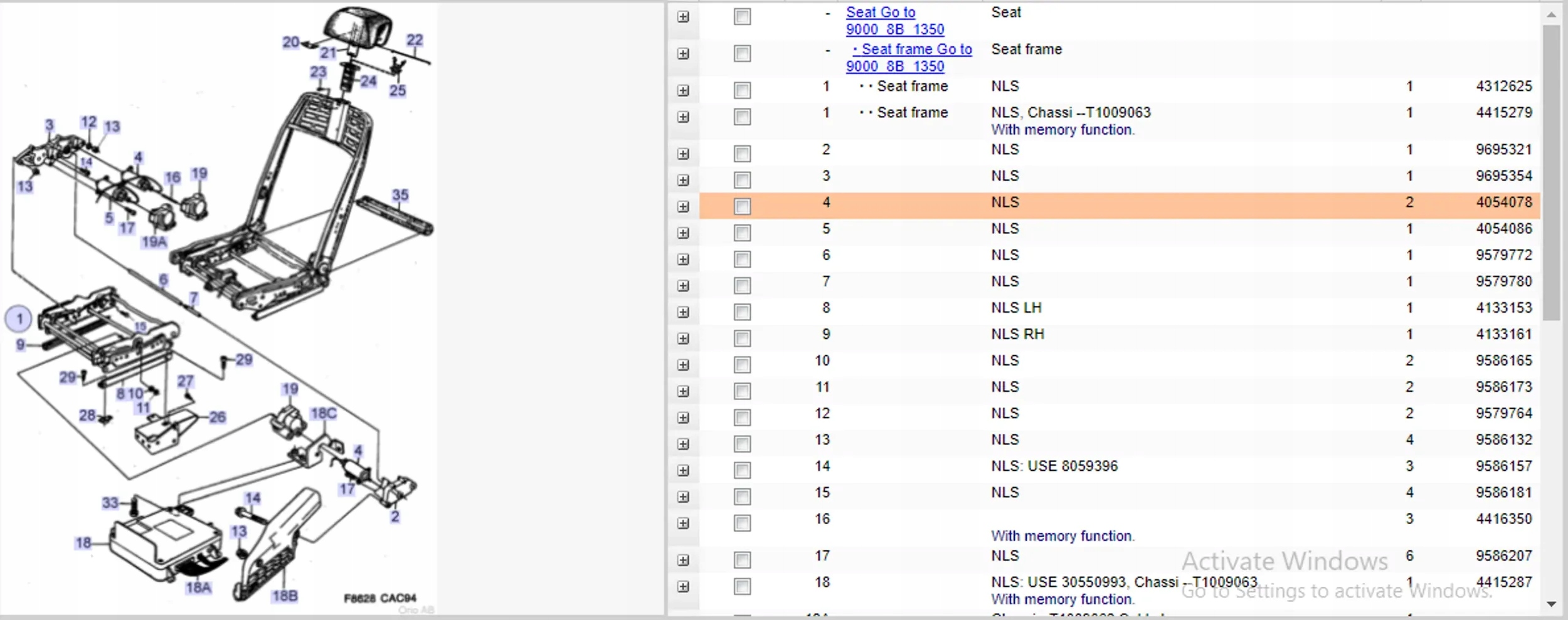
Task: Tick the checkbox for part 9586181
Action: click(x=742, y=497)
